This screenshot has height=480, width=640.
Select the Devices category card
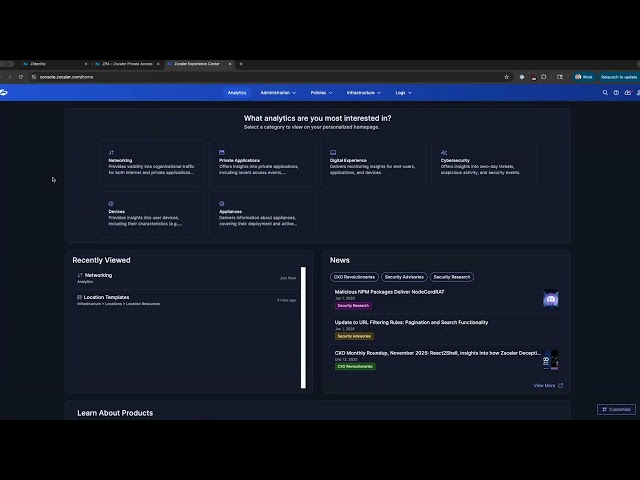[x=152, y=214]
